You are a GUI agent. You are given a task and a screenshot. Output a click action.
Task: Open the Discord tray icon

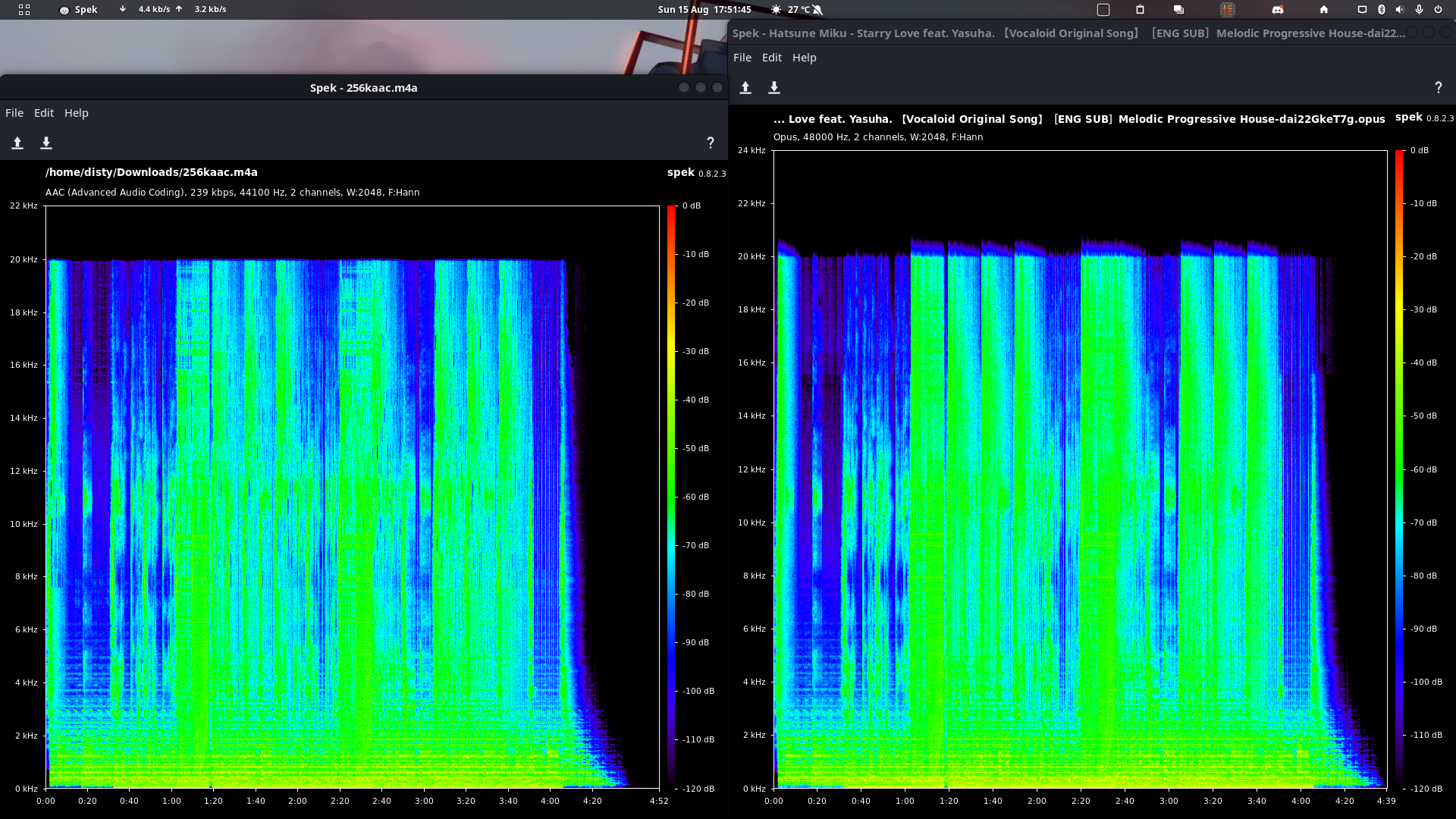point(1278,10)
